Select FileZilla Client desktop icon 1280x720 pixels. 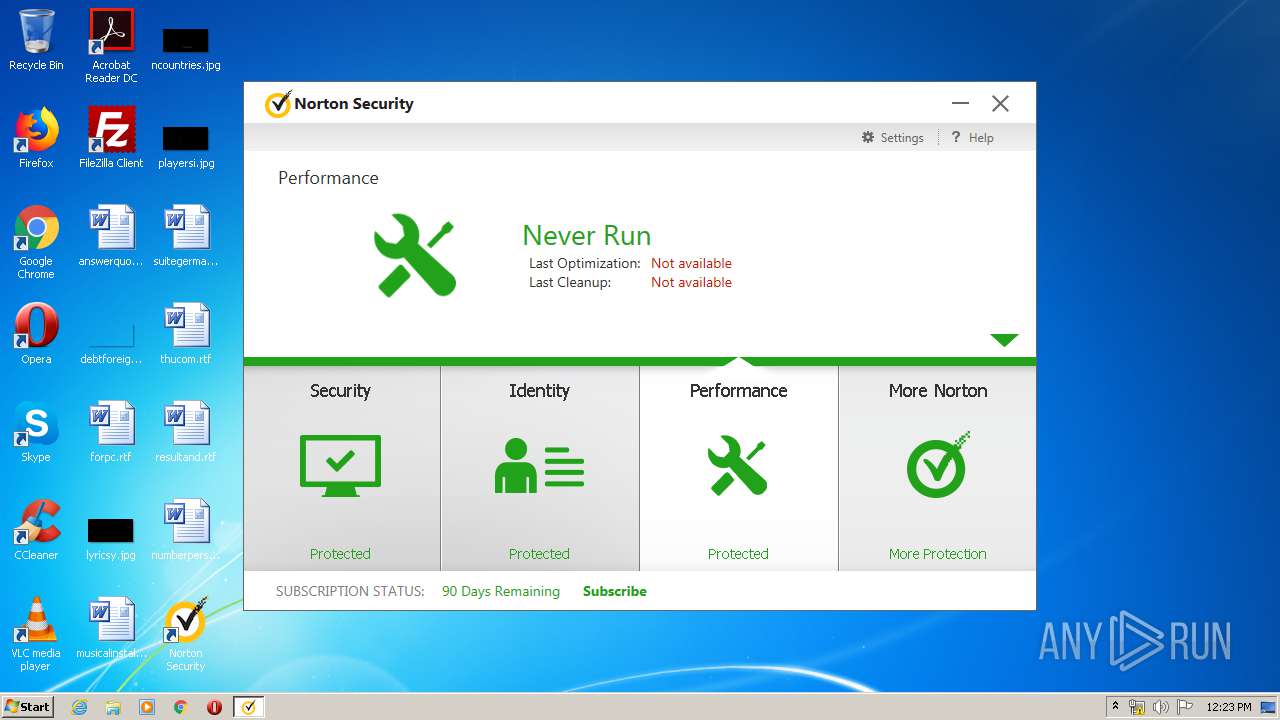tap(111, 138)
